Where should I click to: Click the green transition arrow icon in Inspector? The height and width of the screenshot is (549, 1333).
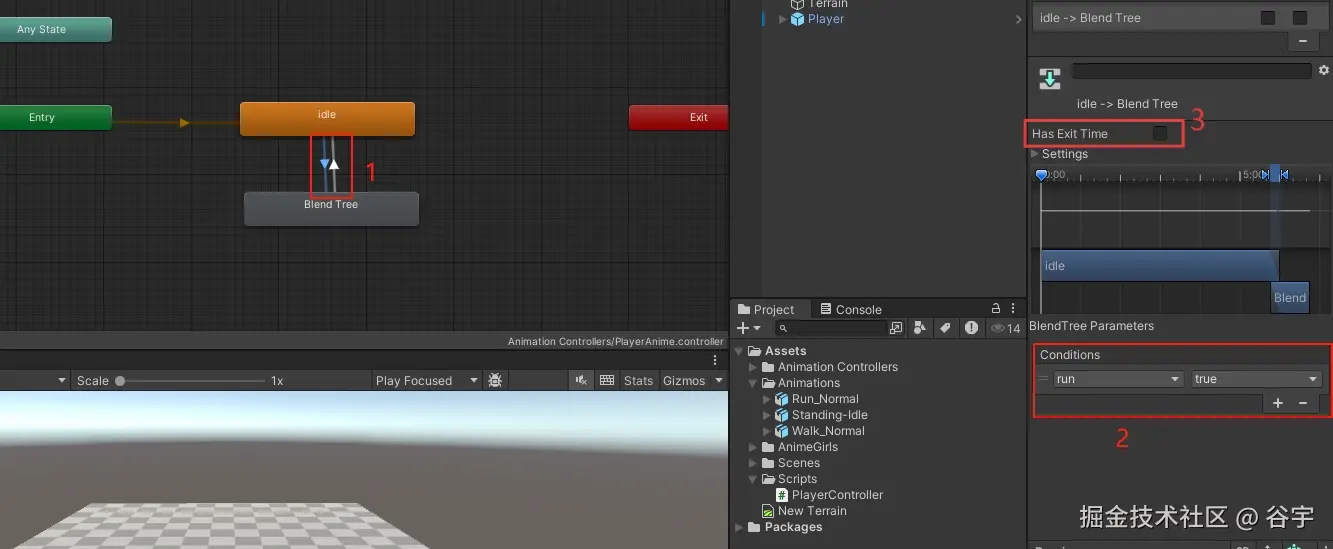1050,80
